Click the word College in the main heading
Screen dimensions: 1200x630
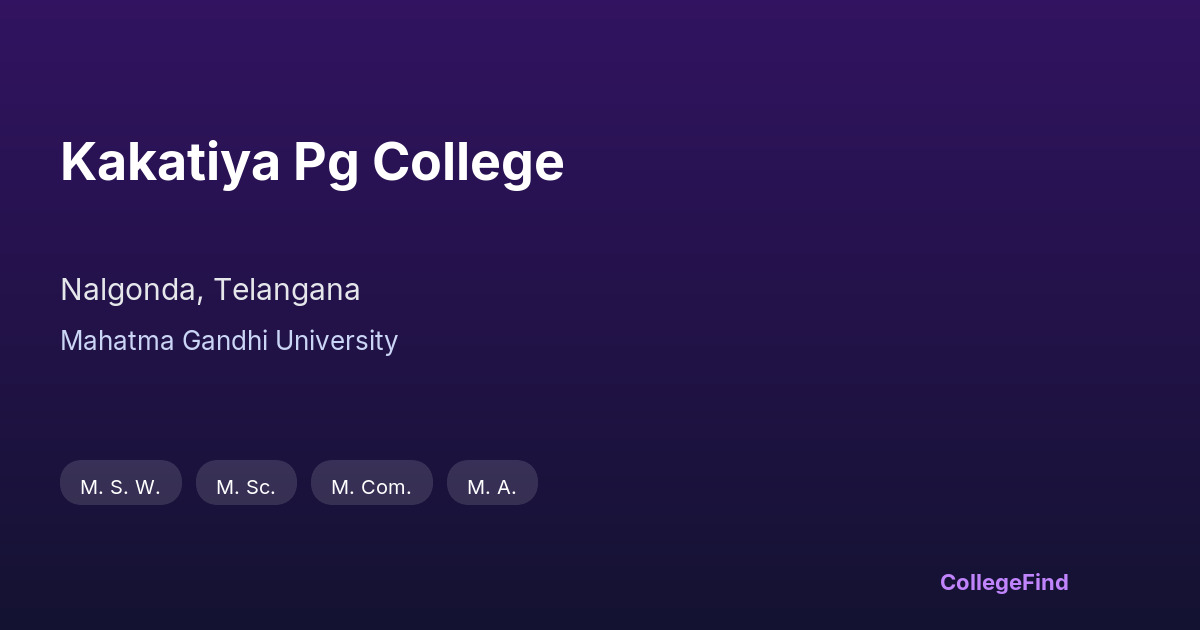tap(468, 162)
